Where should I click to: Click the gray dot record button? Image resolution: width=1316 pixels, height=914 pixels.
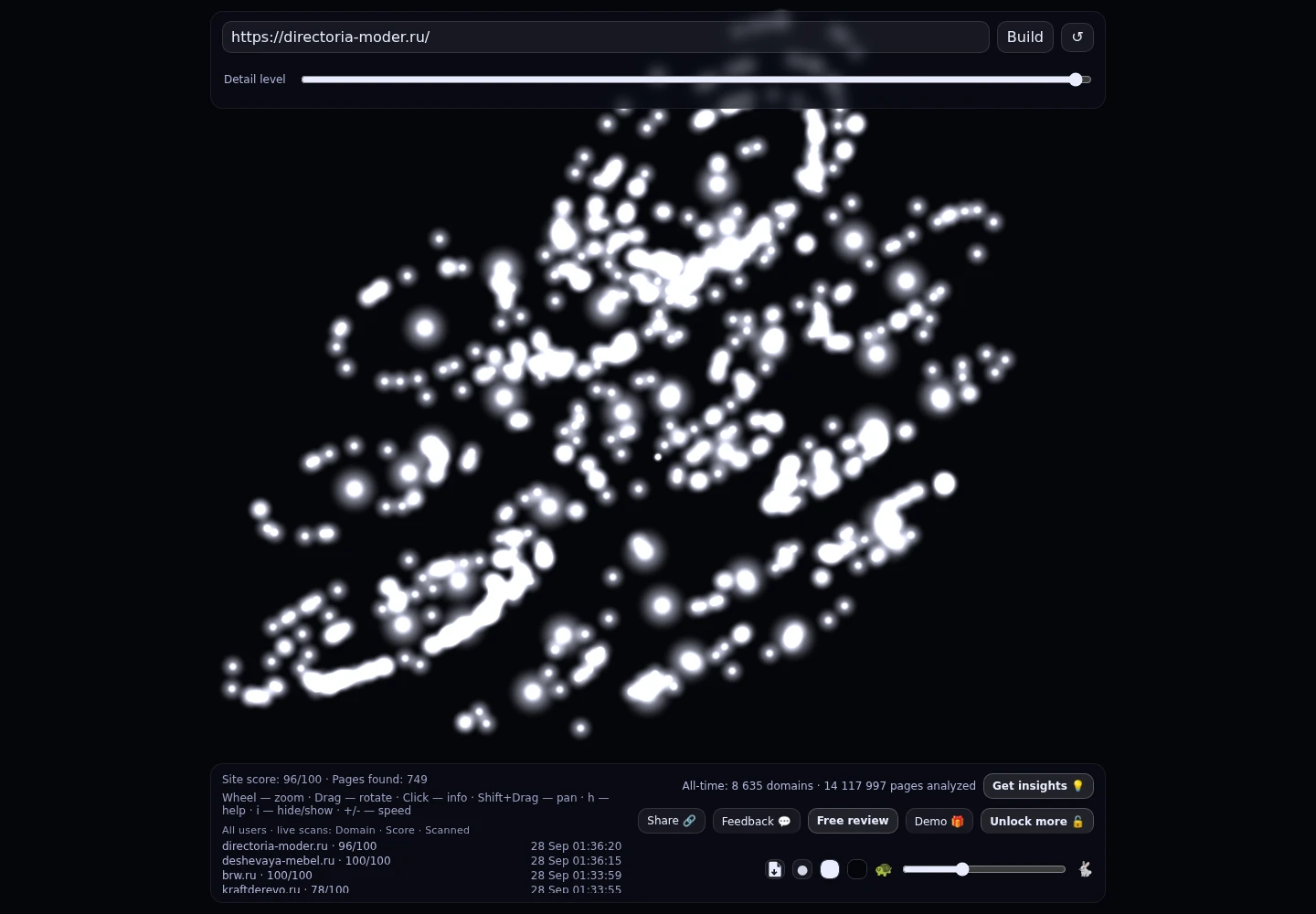[802, 869]
